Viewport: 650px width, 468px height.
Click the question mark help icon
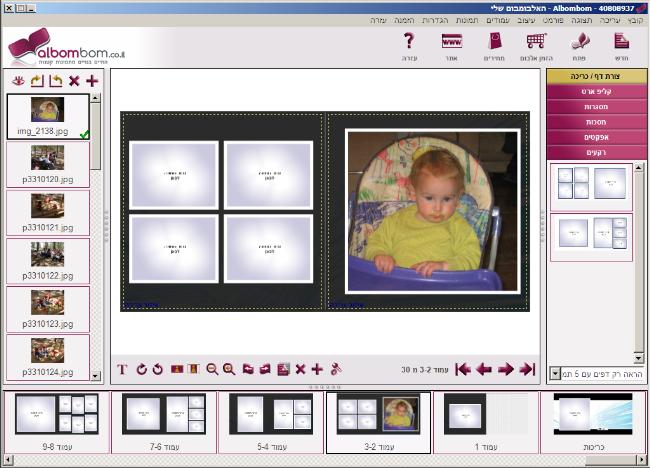(408, 46)
